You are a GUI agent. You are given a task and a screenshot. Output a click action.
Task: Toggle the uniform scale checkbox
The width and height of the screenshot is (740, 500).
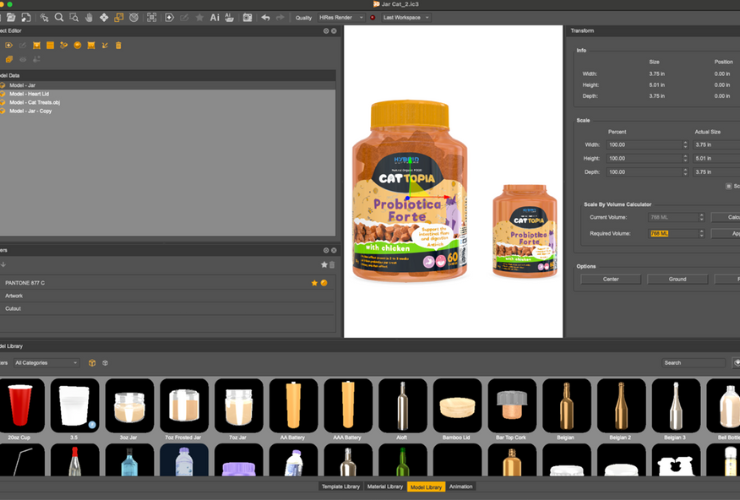[x=728, y=186]
